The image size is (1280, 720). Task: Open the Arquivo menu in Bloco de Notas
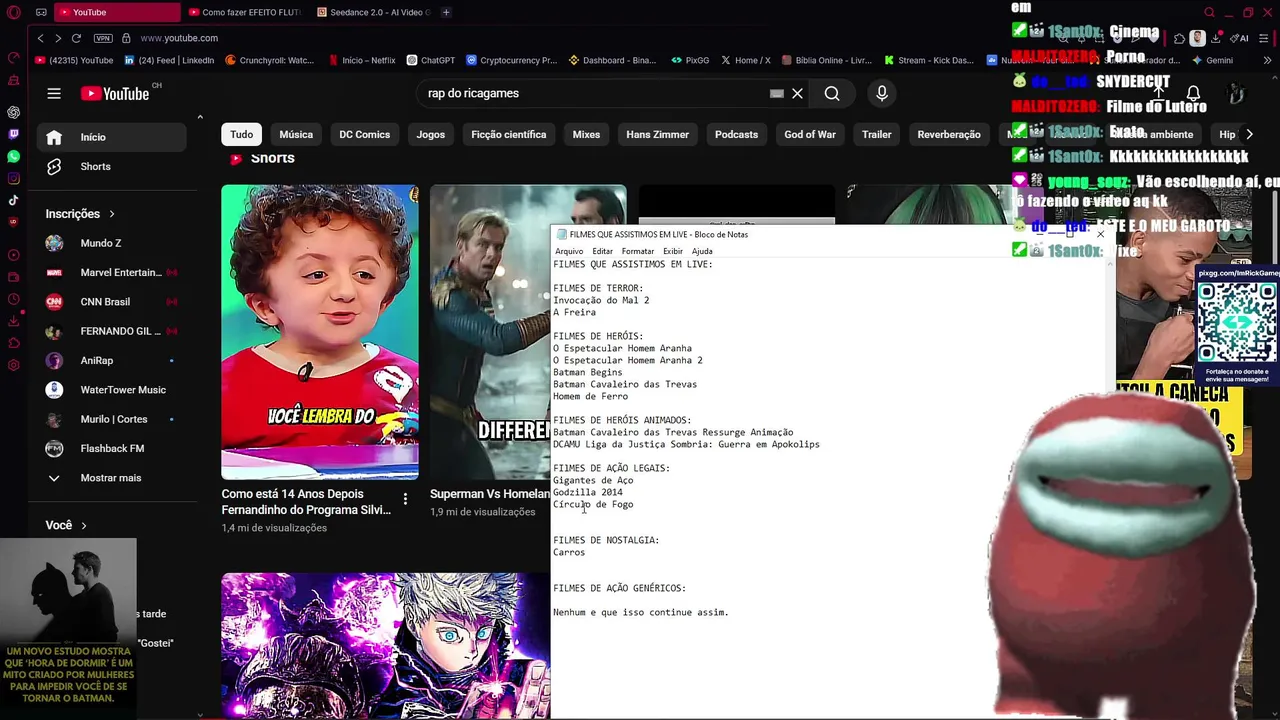coord(569,251)
